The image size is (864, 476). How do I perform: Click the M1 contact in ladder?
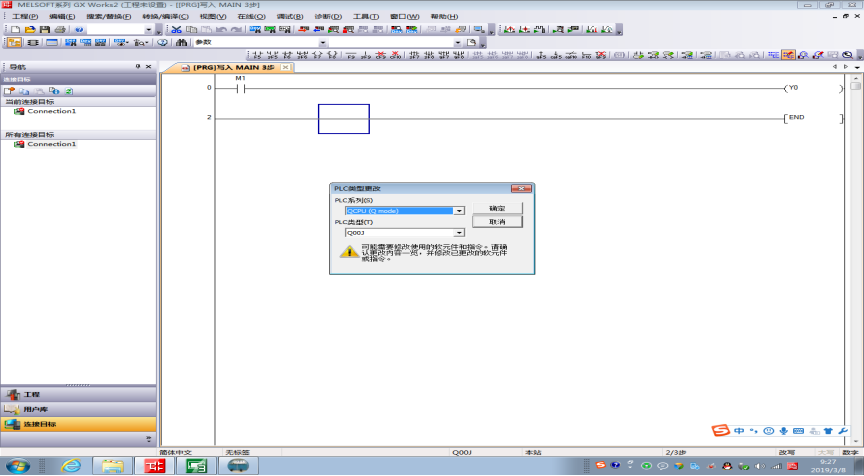tap(240, 88)
